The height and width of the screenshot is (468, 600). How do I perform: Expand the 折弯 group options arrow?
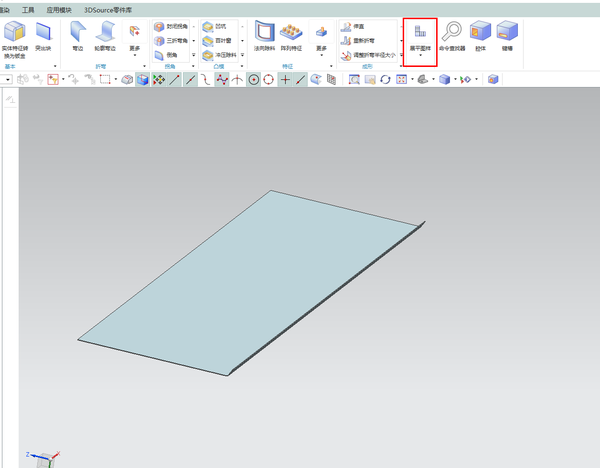pyautogui.click(x=144, y=66)
